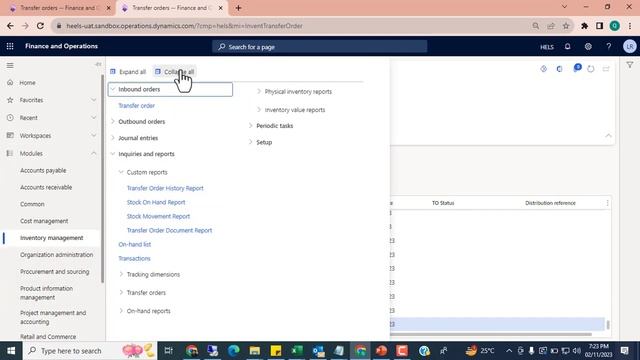Open the Stock On Hand Report
The height and width of the screenshot is (360, 640).
pos(156,202)
